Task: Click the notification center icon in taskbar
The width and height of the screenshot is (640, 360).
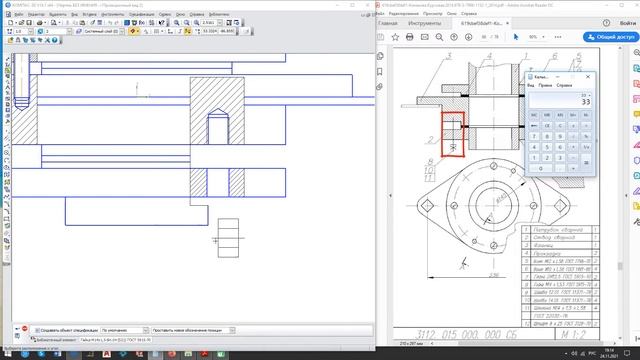Action: (x=627, y=353)
